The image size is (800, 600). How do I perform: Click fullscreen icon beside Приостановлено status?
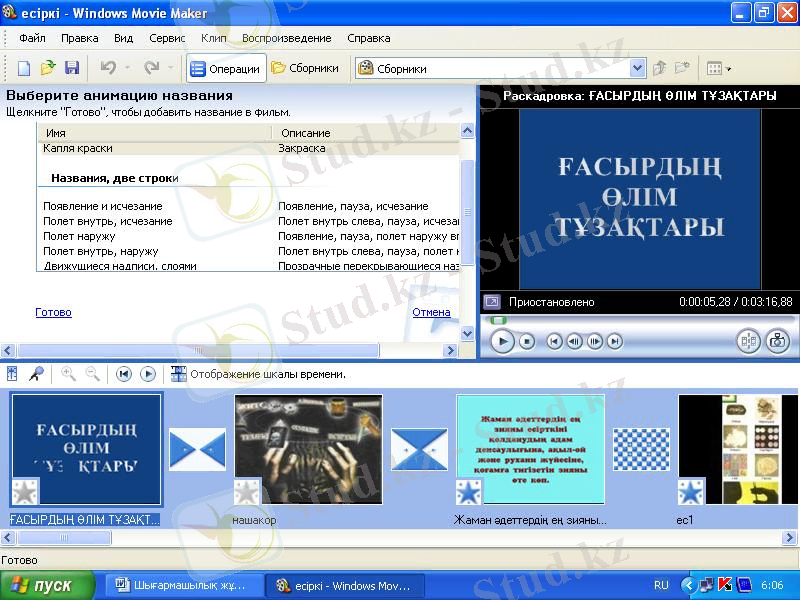pyautogui.click(x=492, y=302)
